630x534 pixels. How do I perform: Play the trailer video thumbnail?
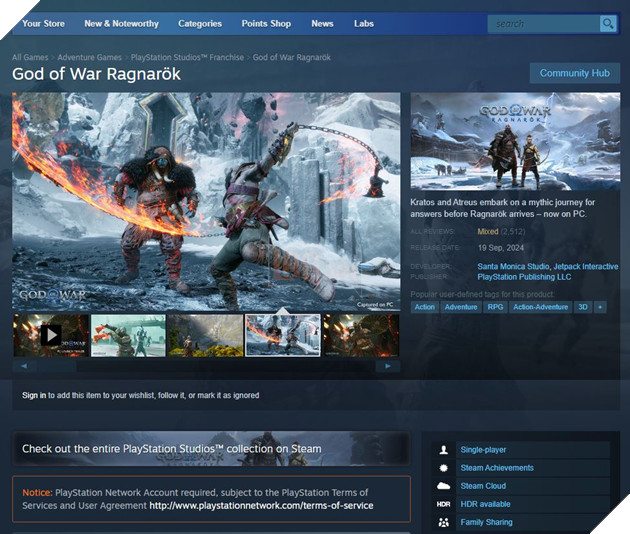click(x=50, y=336)
